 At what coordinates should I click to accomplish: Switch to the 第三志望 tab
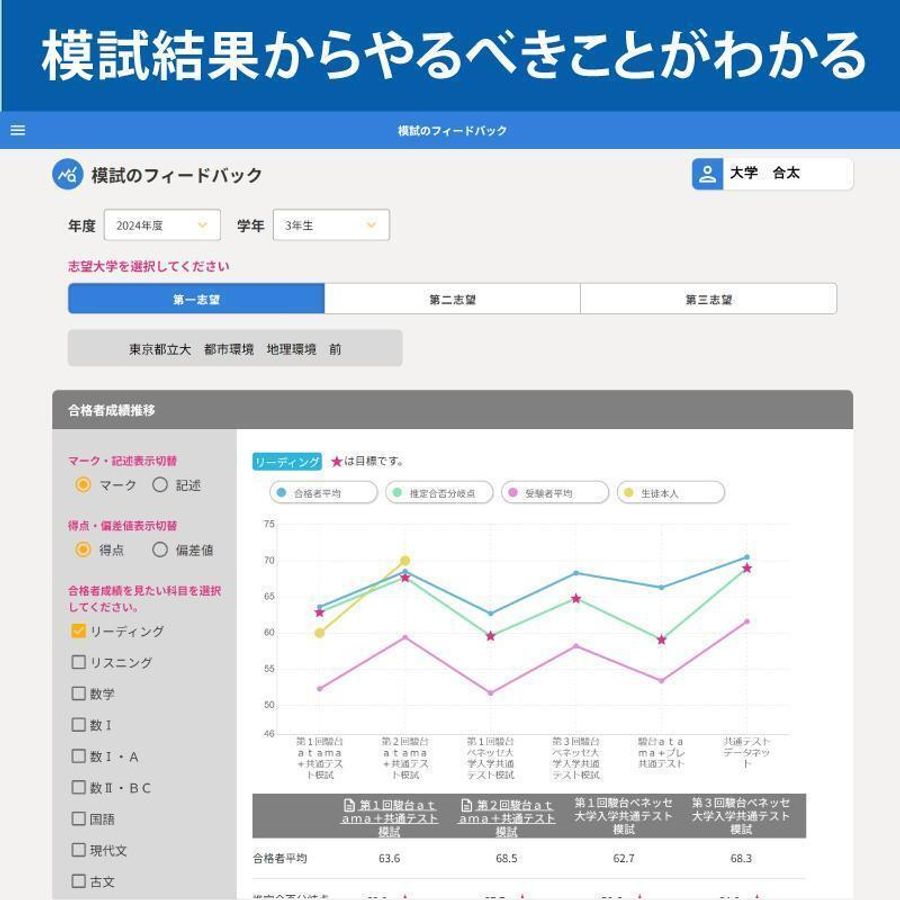point(710,297)
